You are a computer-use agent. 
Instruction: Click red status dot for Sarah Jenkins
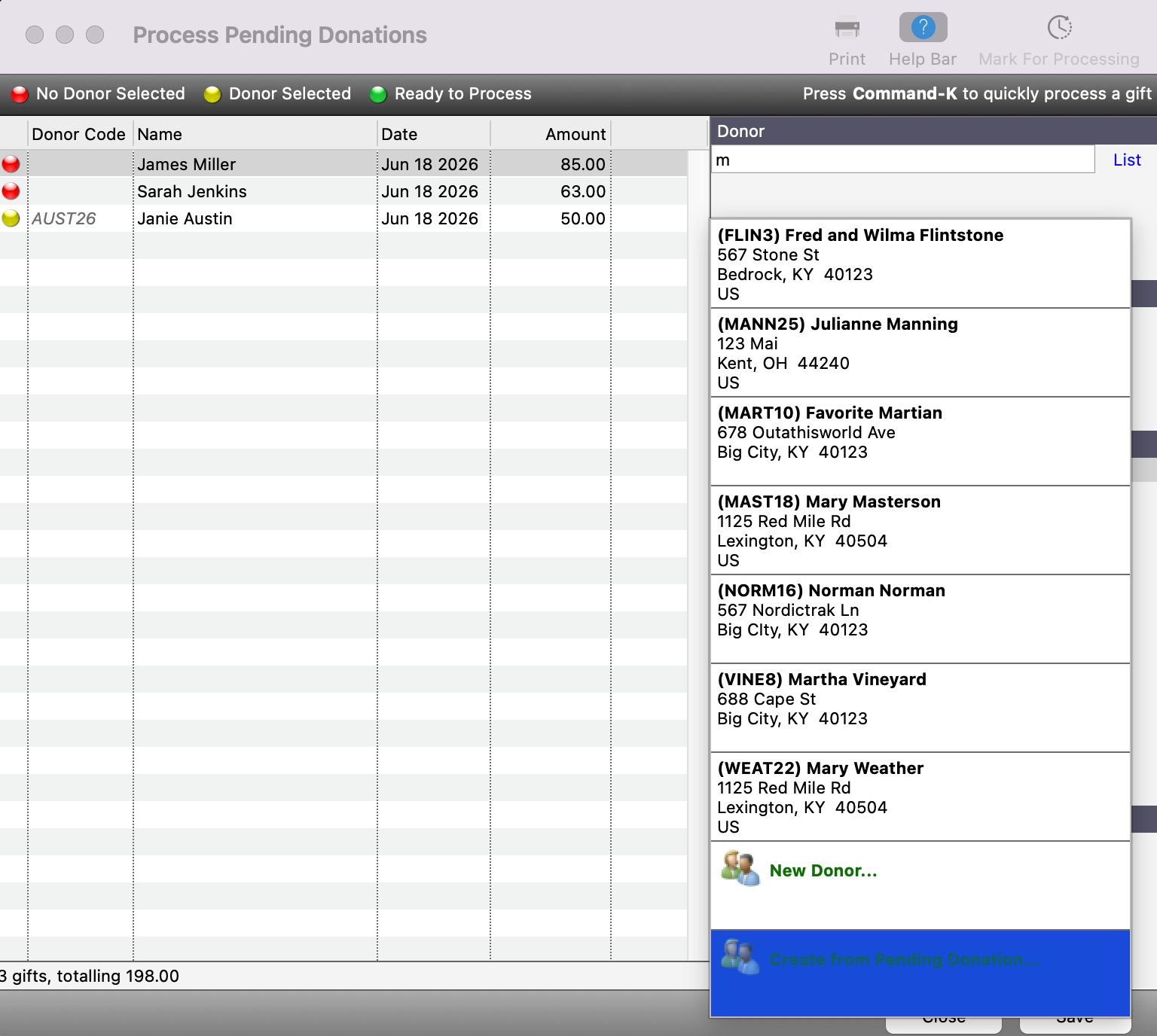coord(11,190)
